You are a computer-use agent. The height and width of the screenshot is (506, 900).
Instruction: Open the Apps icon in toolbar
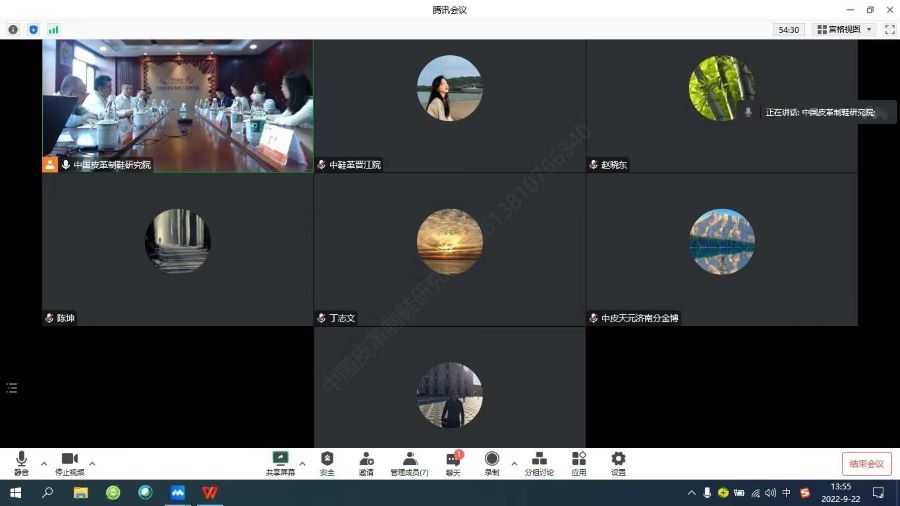(x=579, y=462)
